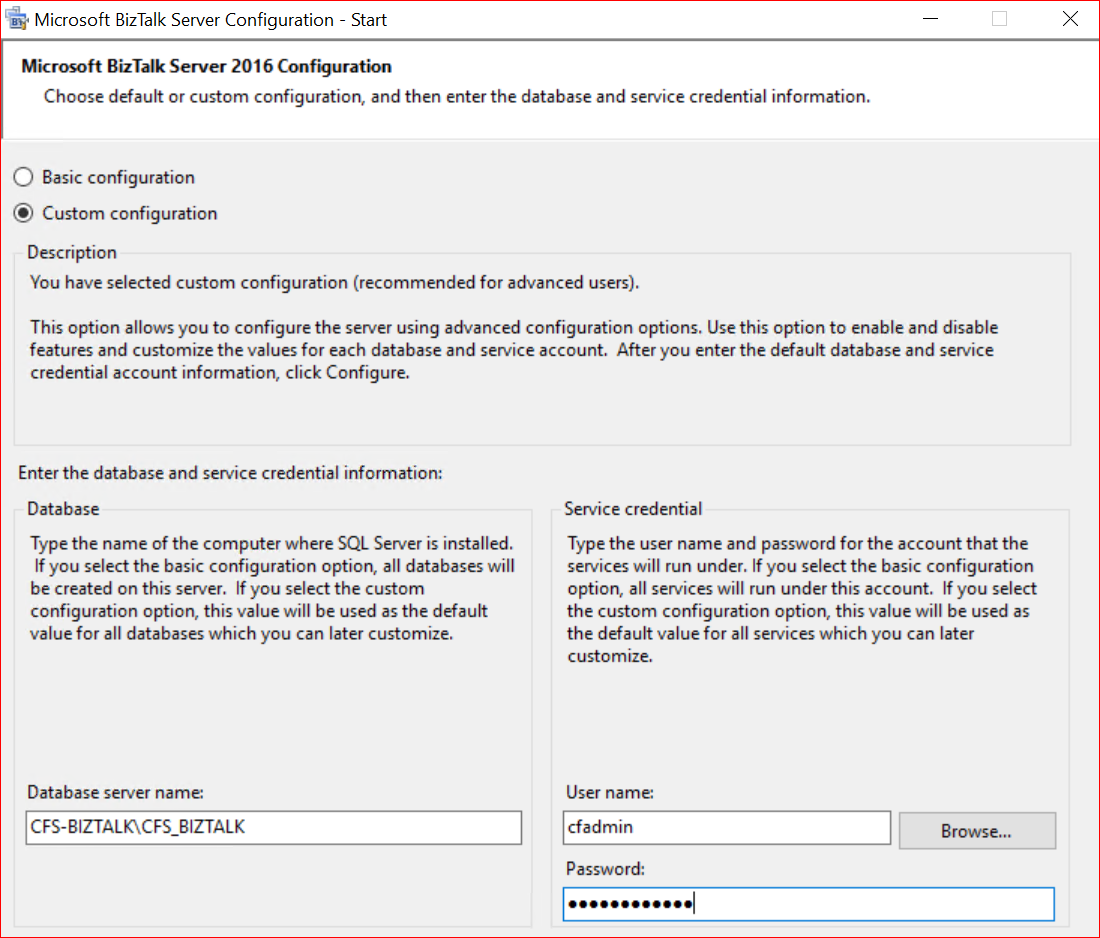This screenshot has width=1100, height=938.
Task: Click the Description group box title
Action: click(x=72, y=252)
